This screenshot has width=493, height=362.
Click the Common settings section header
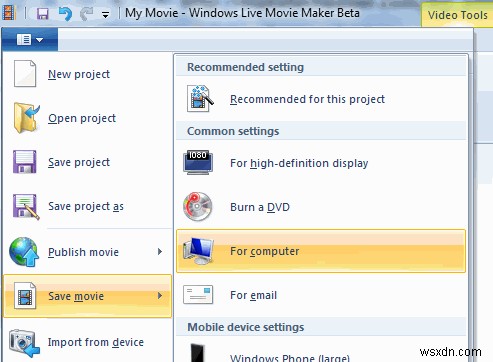point(321,131)
